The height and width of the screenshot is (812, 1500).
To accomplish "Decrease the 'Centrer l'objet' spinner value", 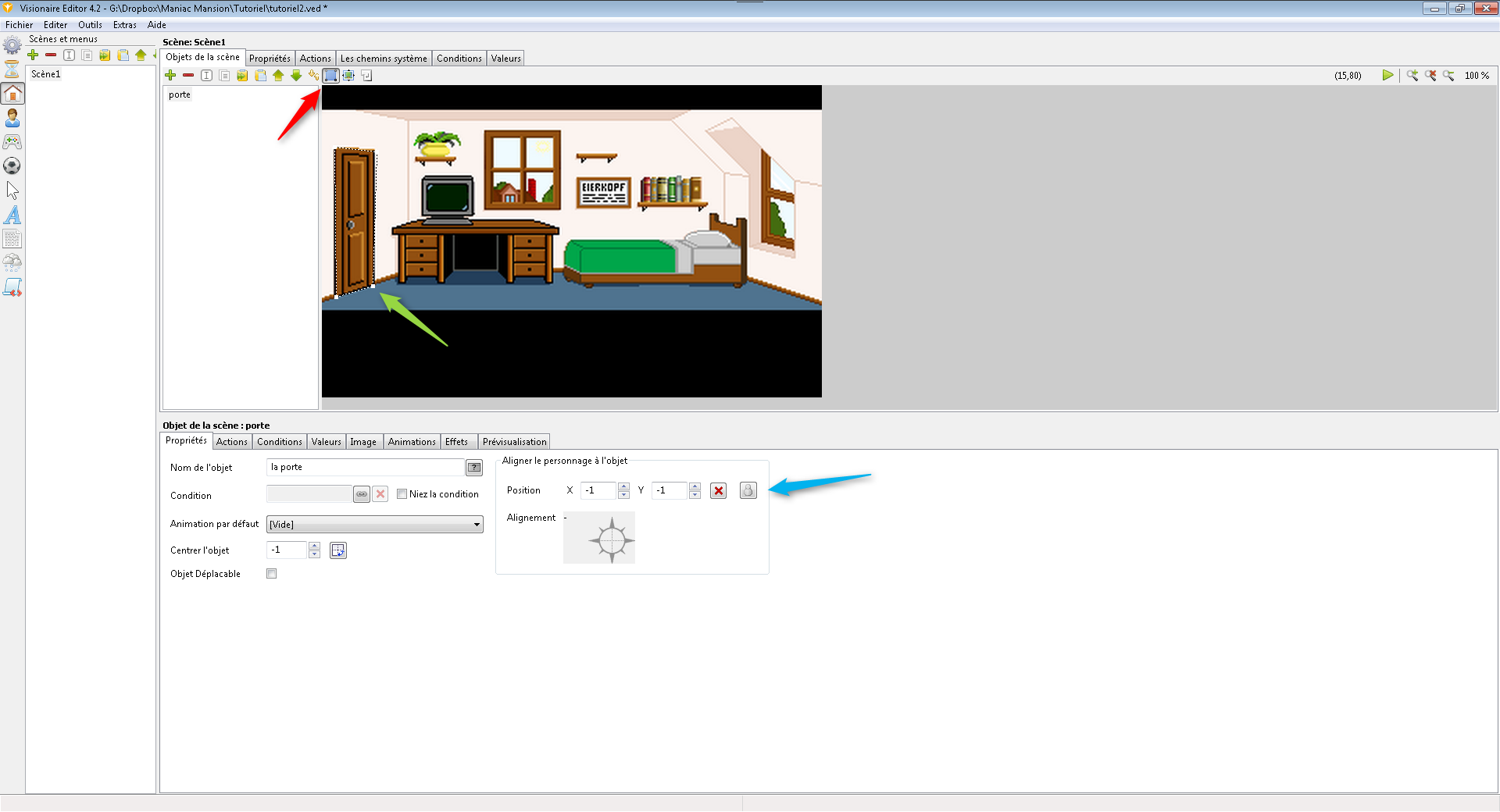I will point(314,554).
